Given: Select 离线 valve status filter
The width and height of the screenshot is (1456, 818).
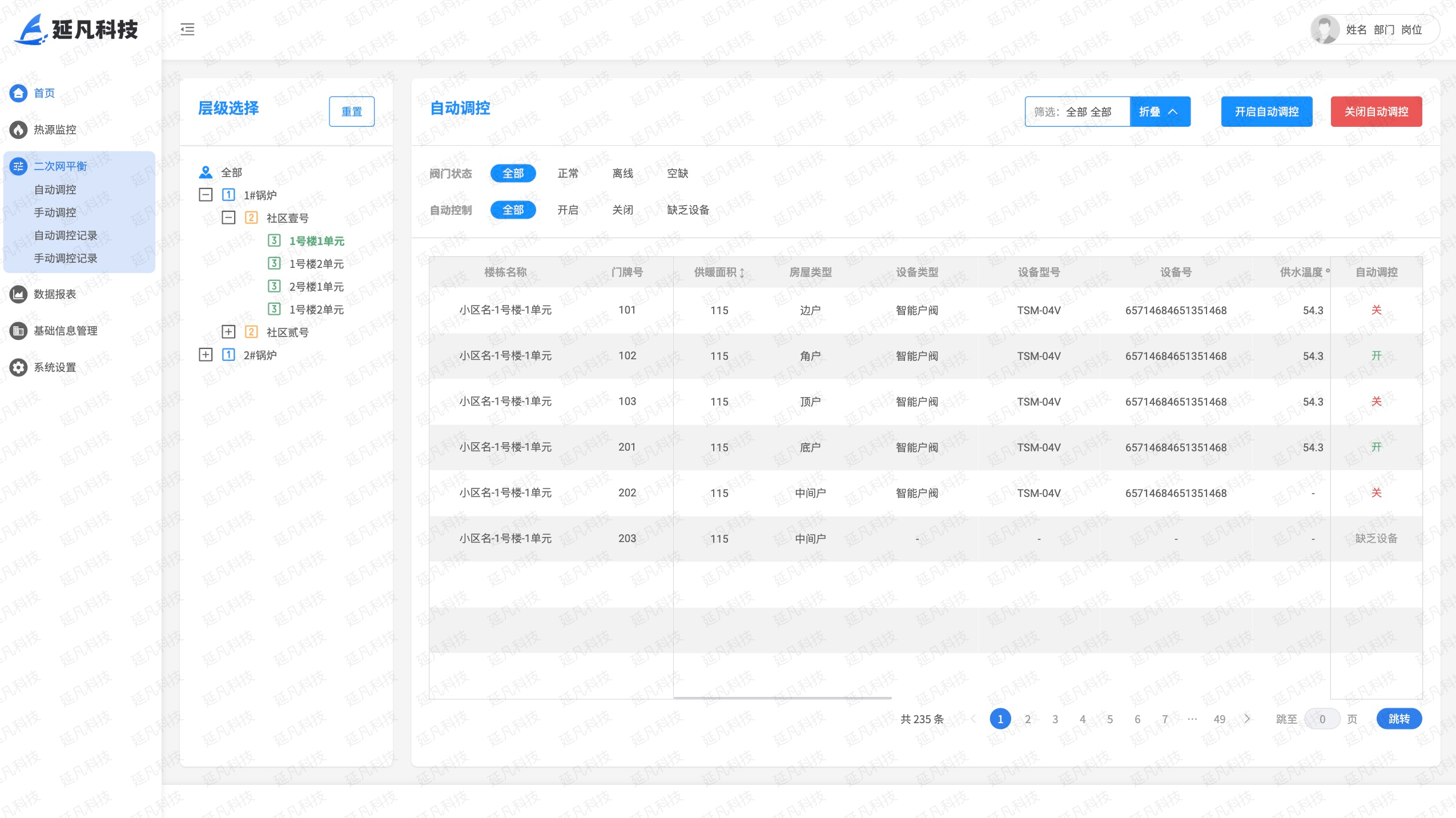Looking at the screenshot, I should [x=622, y=174].
